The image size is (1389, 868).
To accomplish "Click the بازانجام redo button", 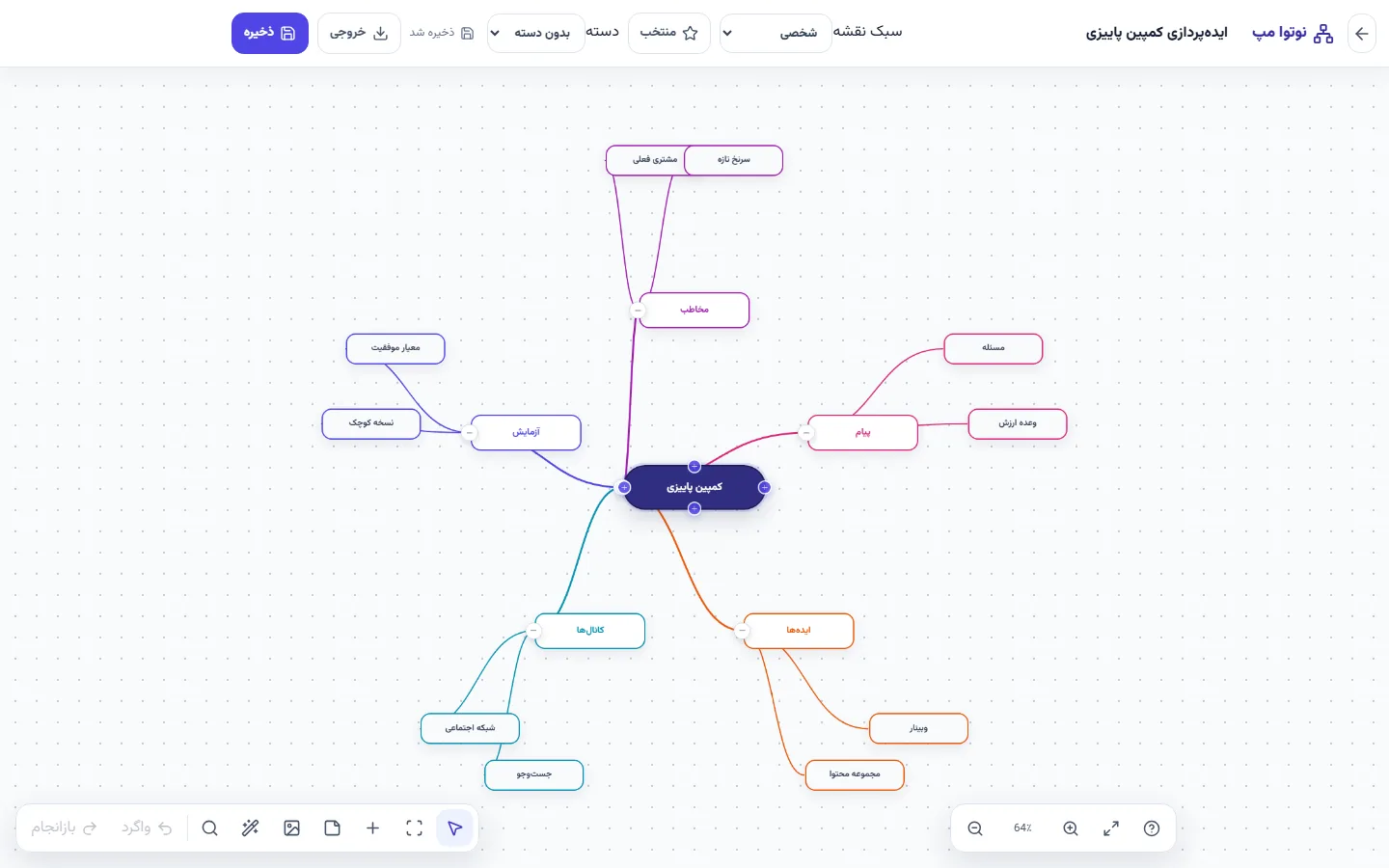I will click(x=64, y=828).
